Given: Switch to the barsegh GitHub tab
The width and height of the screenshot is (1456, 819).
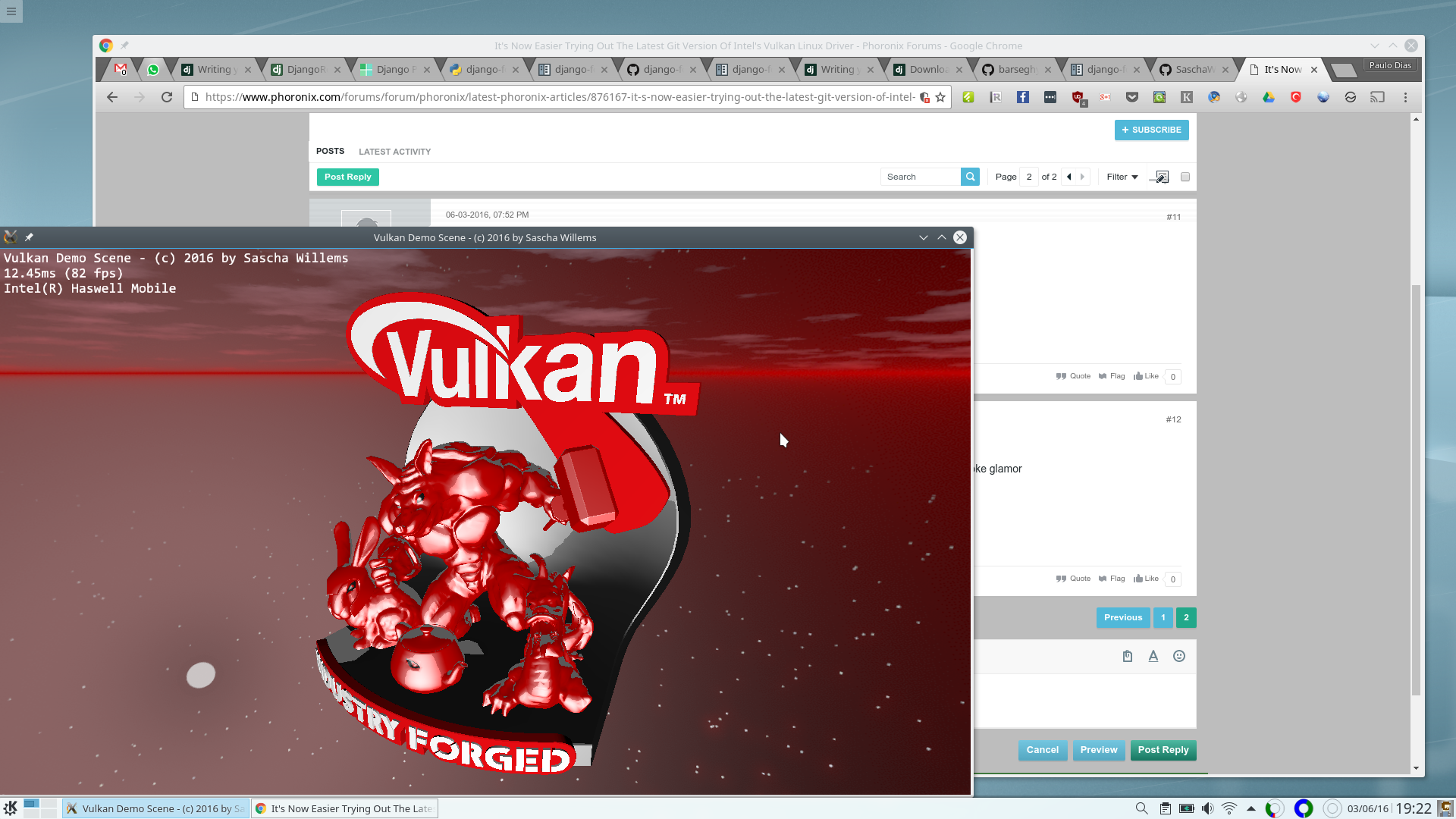Looking at the screenshot, I should (x=1017, y=69).
